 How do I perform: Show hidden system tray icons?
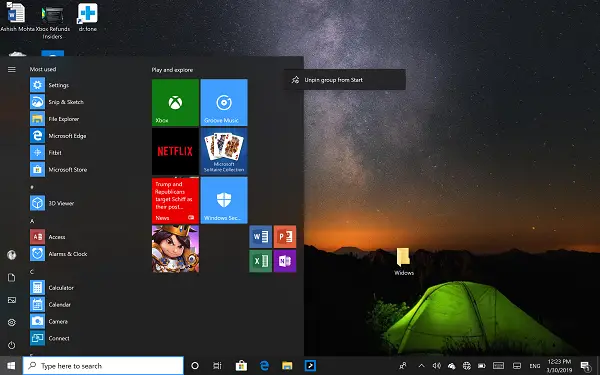[x=421, y=366]
